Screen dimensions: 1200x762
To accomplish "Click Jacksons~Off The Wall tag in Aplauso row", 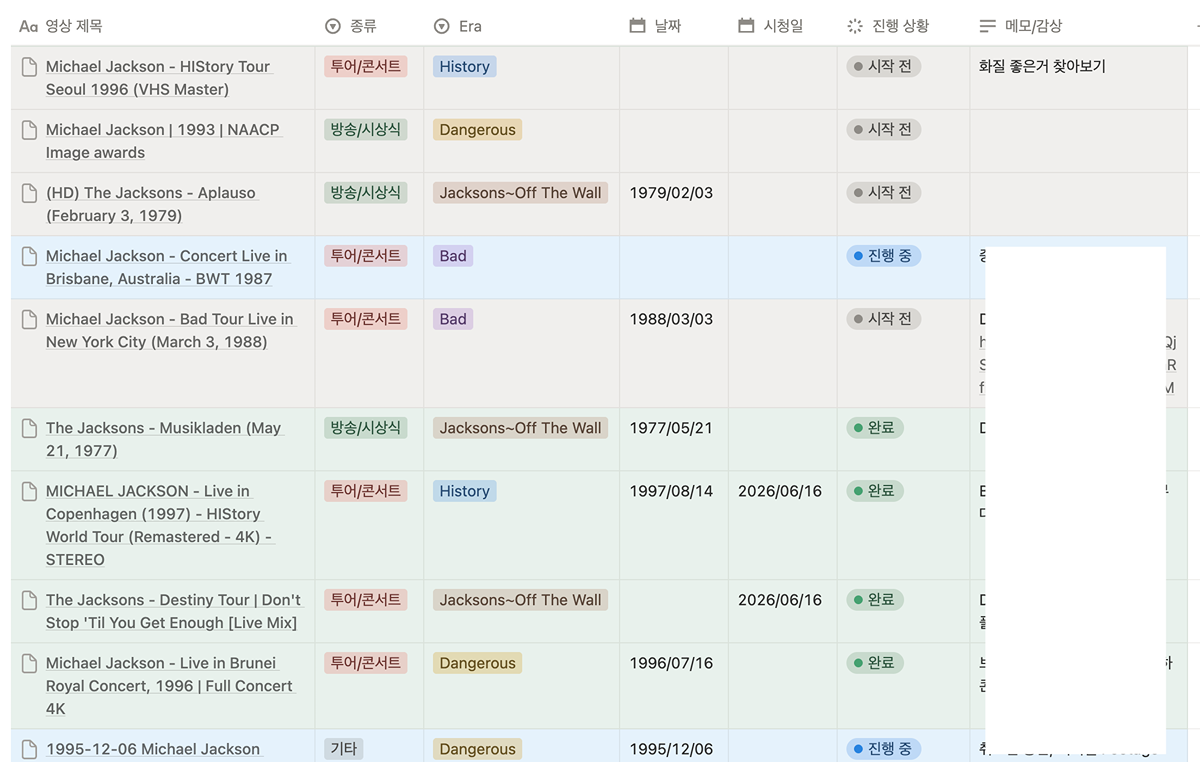I will (x=521, y=192).
